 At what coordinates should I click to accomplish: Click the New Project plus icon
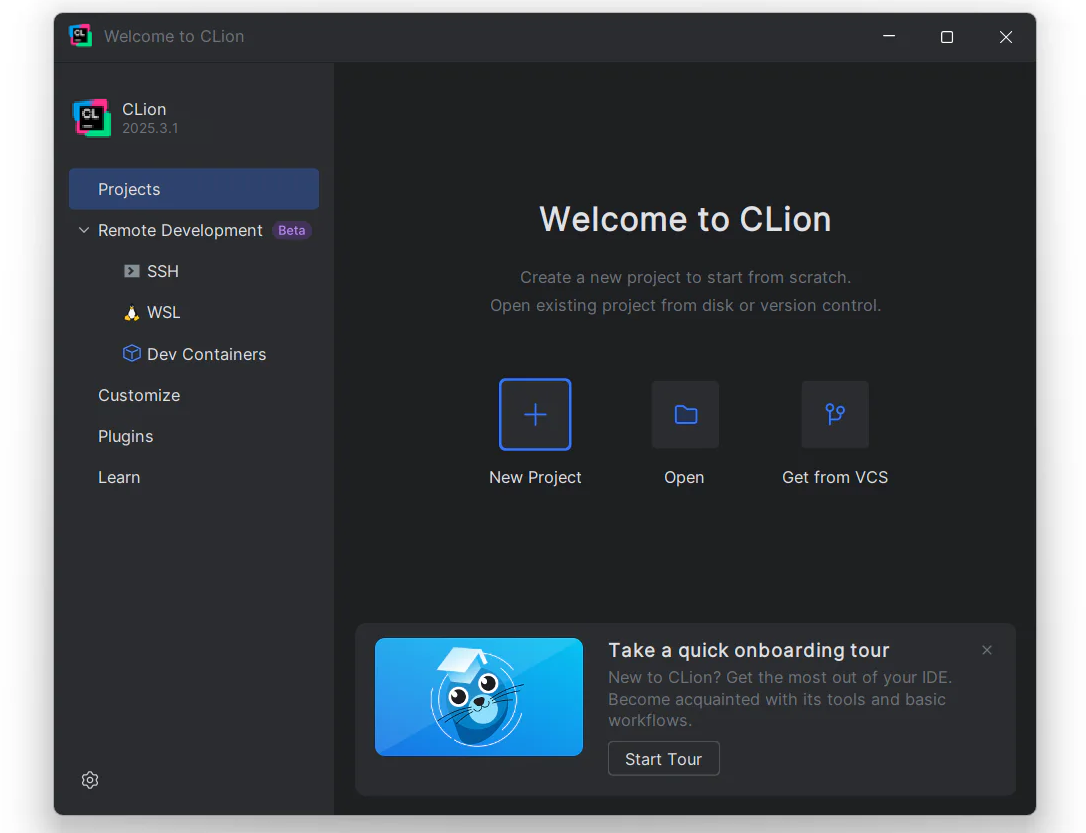coord(535,414)
